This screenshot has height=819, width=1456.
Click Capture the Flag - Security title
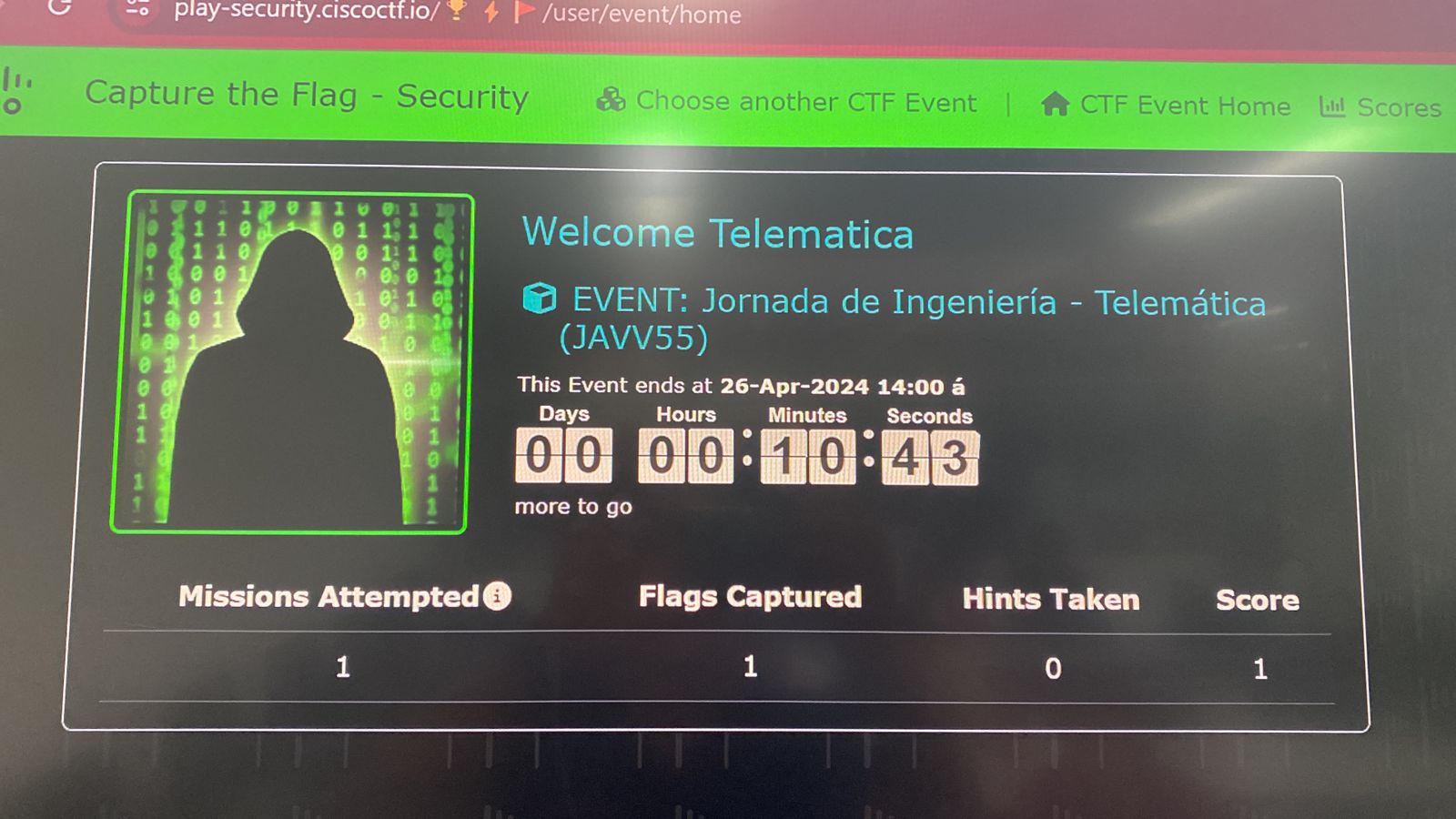coord(307,95)
